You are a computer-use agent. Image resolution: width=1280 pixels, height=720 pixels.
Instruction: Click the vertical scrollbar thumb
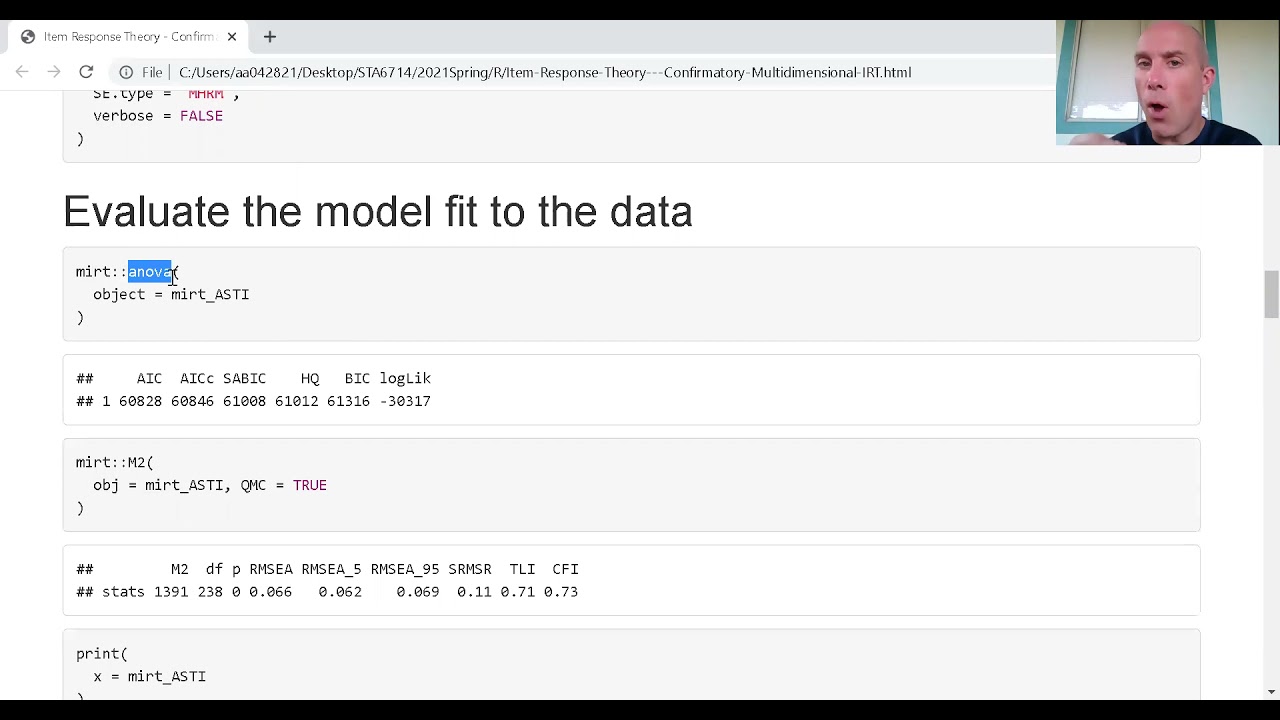1271,294
